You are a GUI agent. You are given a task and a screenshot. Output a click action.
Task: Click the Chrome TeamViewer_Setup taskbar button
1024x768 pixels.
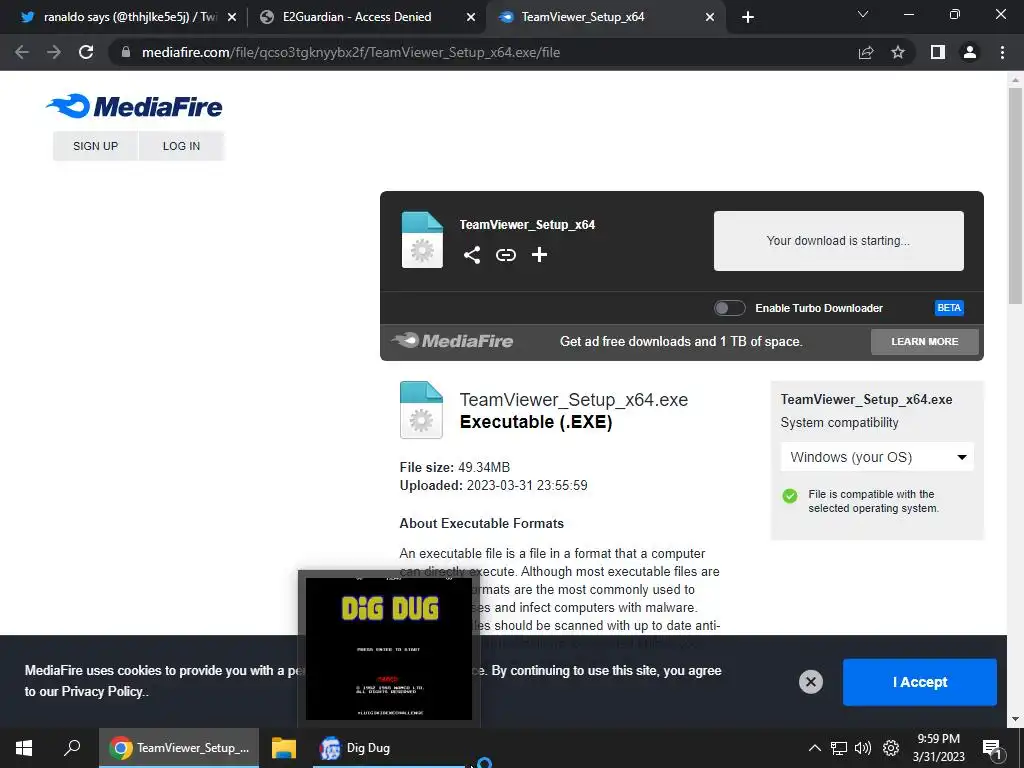pyautogui.click(x=179, y=748)
